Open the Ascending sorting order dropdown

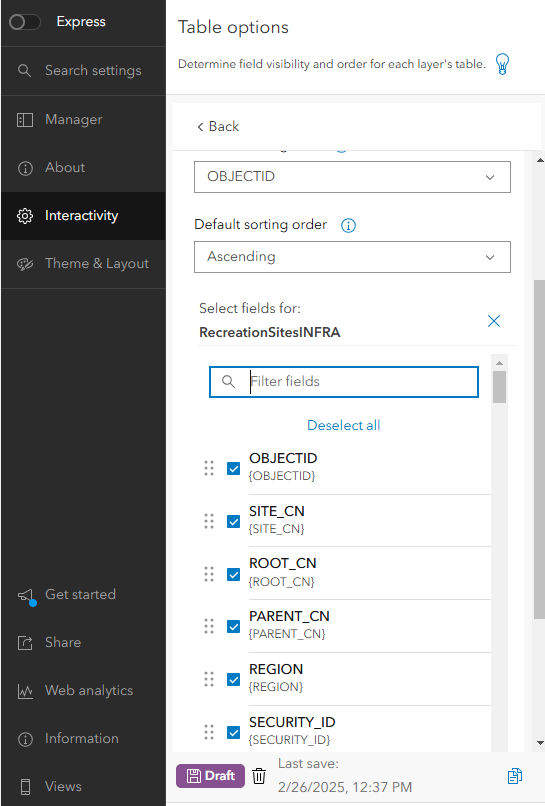pos(352,257)
